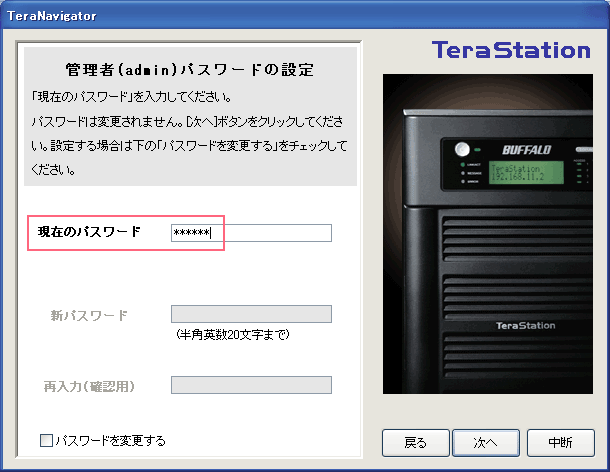Click the TeraNavigator title bar text
The height and width of the screenshot is (472, 610).
51,16
